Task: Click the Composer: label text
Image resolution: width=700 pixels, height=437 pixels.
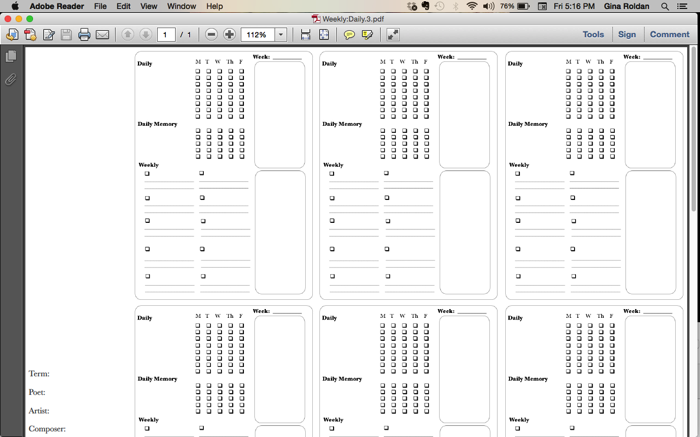Action: (x=47, y=429)
